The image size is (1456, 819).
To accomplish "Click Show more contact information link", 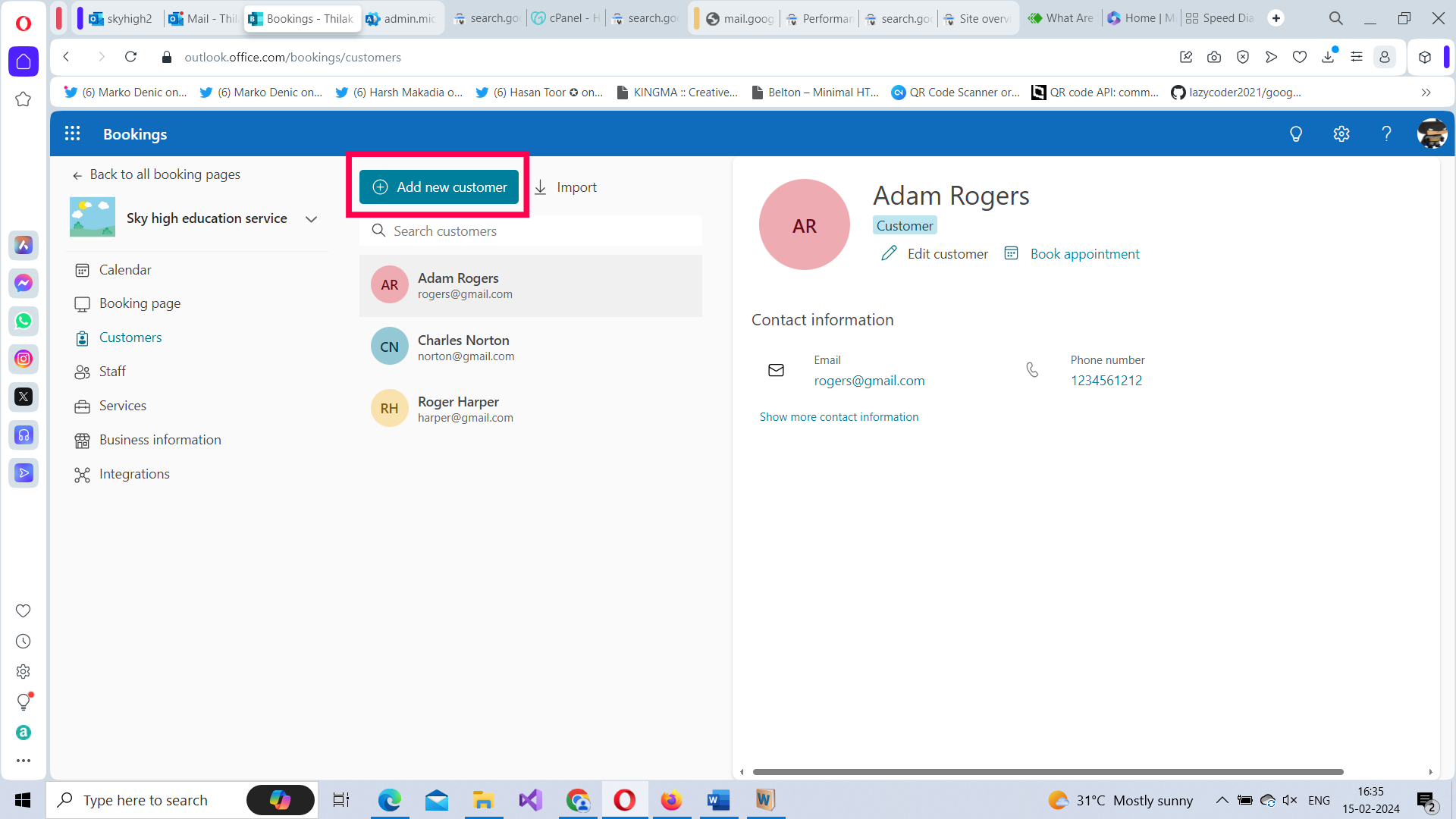I will [x=839, y=416].
